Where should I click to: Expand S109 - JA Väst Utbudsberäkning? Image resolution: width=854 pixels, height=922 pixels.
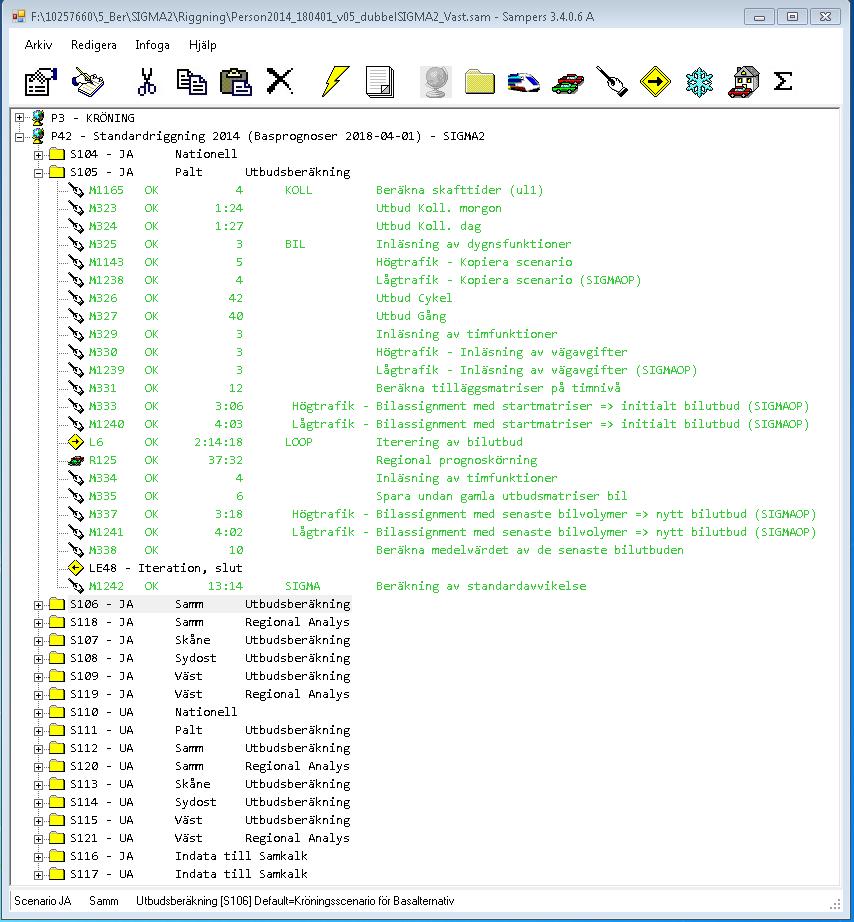tap(38, 677)
